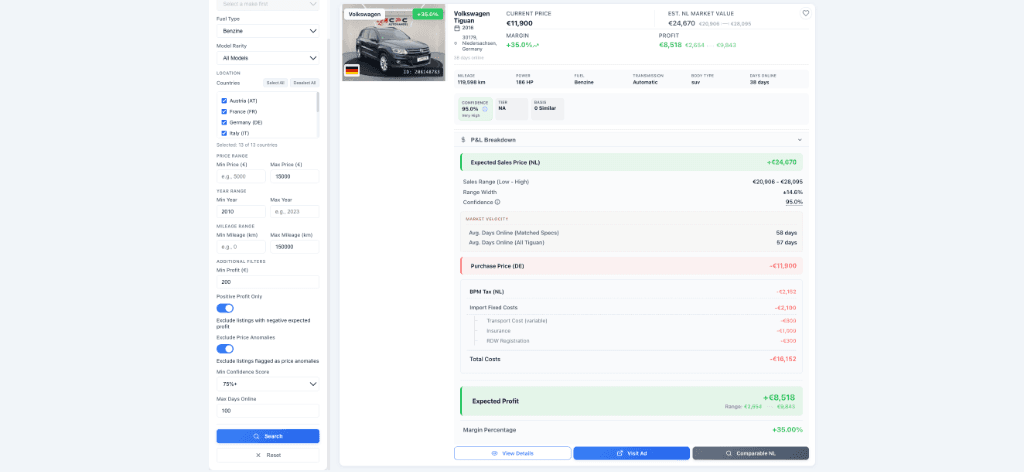The width and height of the screenshot is (1024, 472).
Task: Click the location pin icon near Niedersachsen
Action: [x=456, y=42]
